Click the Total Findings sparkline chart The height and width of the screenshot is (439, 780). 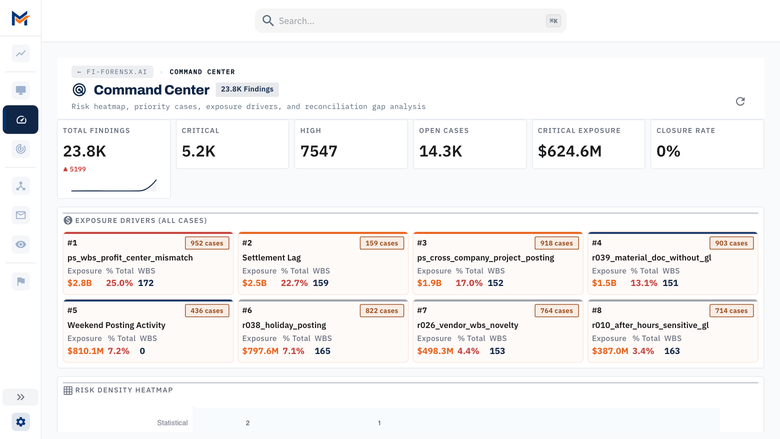coord(114,185)
